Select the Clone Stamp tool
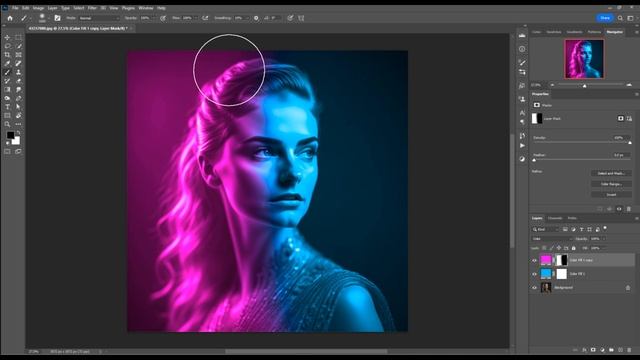Viewport: 640px width, 360px height. [x=18, y=72]
